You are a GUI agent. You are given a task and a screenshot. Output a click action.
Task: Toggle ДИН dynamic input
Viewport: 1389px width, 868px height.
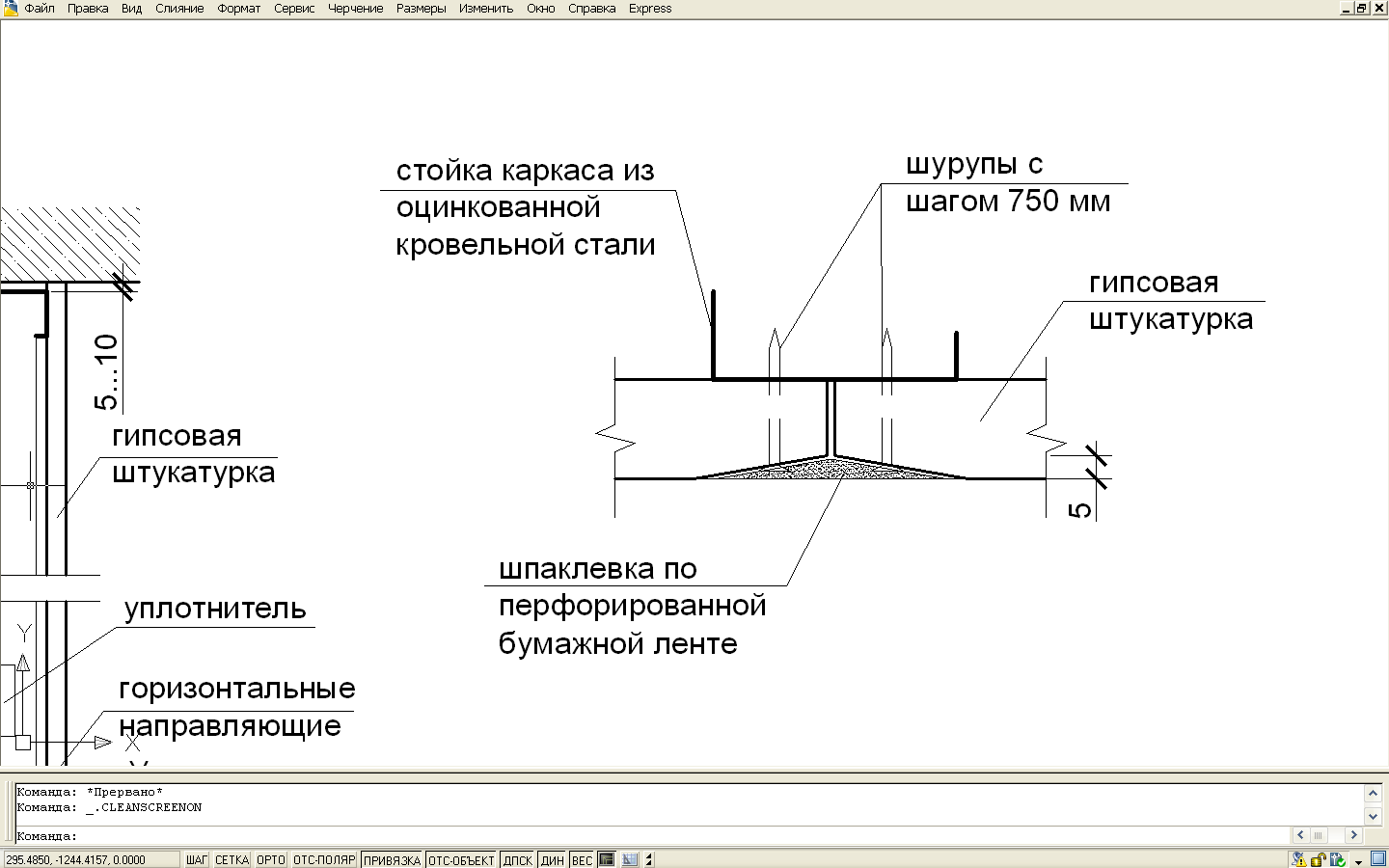[553, 860]
